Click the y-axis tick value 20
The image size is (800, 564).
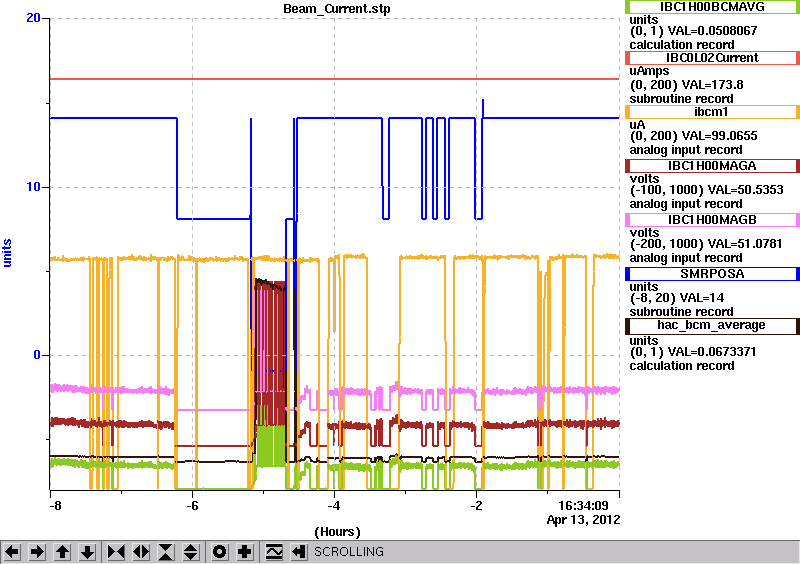[33, 18]
